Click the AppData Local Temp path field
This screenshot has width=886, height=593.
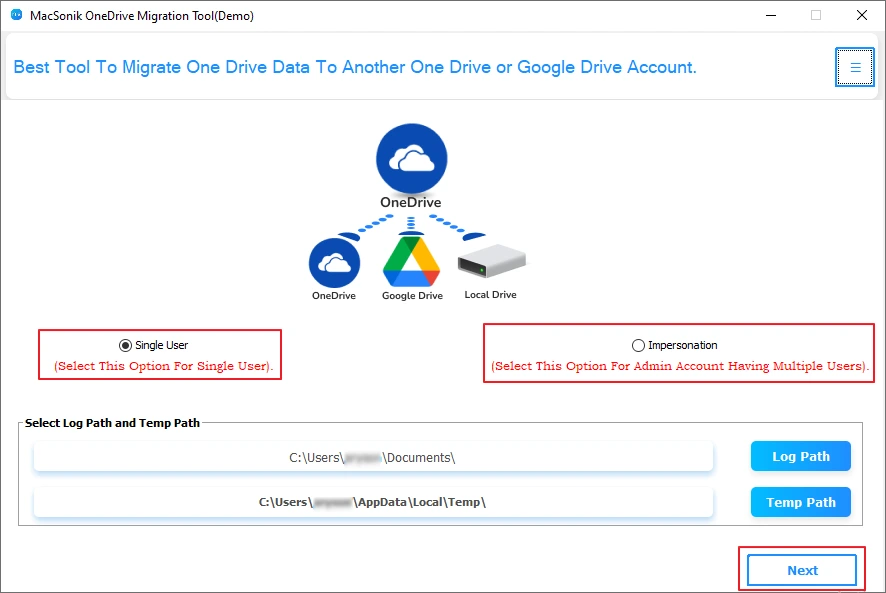[x=373, y=502]
